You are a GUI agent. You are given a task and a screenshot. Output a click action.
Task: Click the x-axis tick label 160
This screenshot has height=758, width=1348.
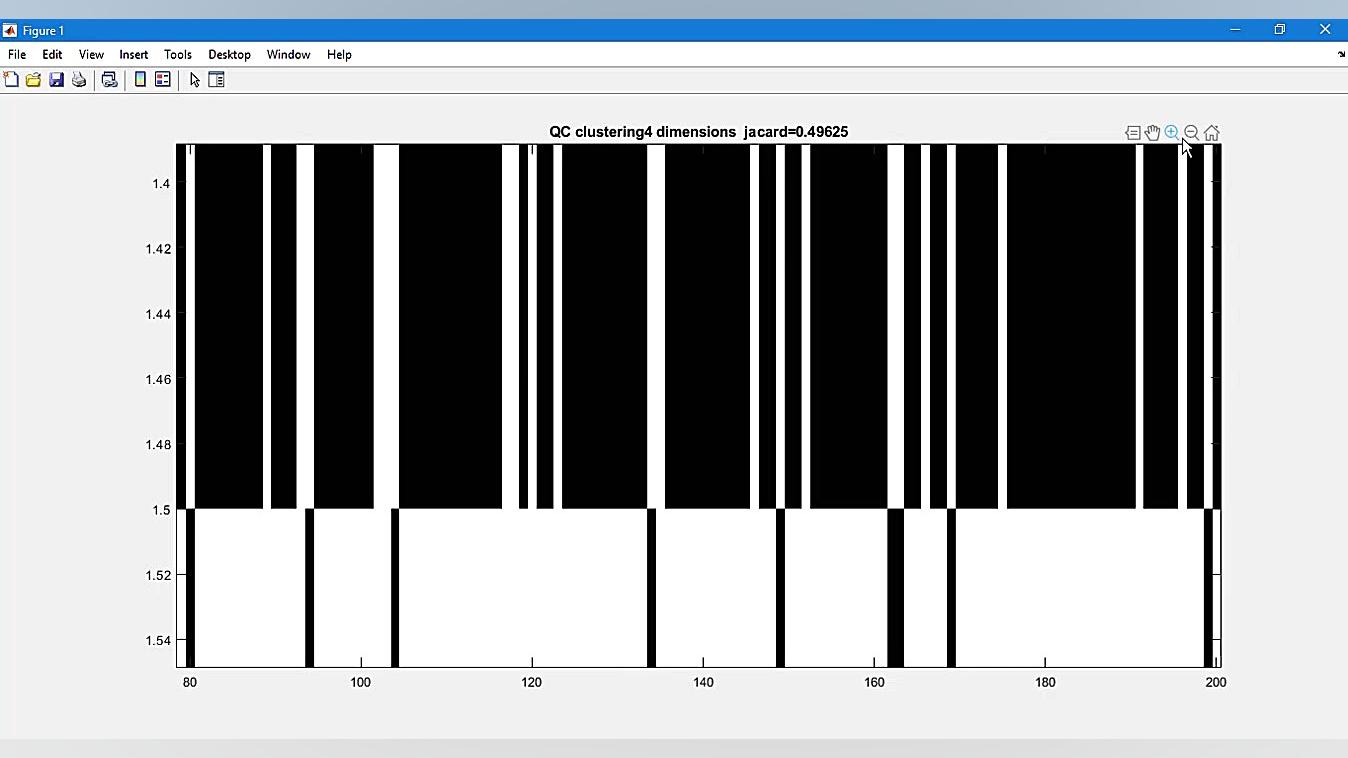click(874, 682)
